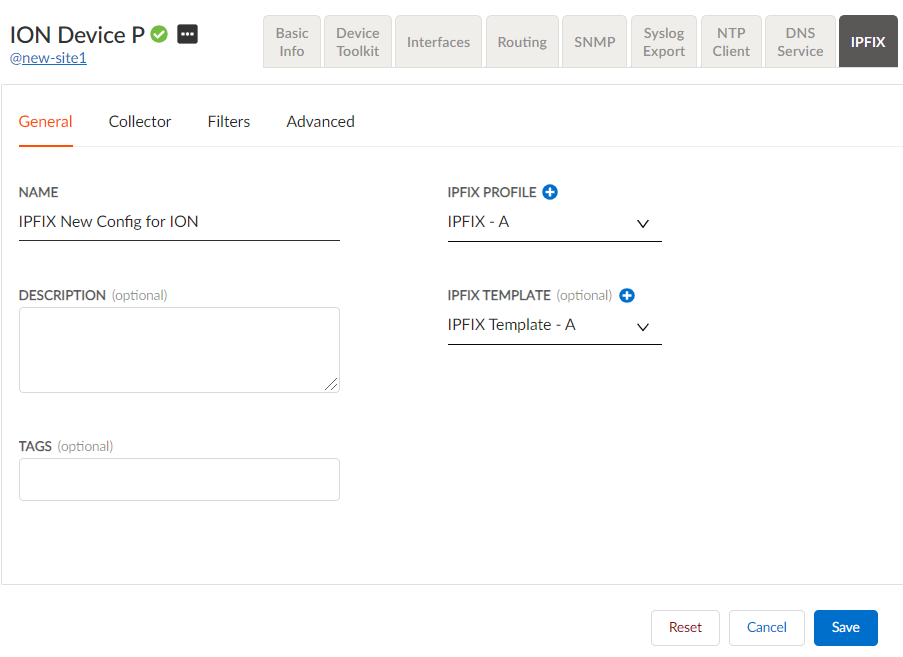The height and width of the screenshot is (657, 903).
Task: Go to the Advanced tab
Action: 320,122
